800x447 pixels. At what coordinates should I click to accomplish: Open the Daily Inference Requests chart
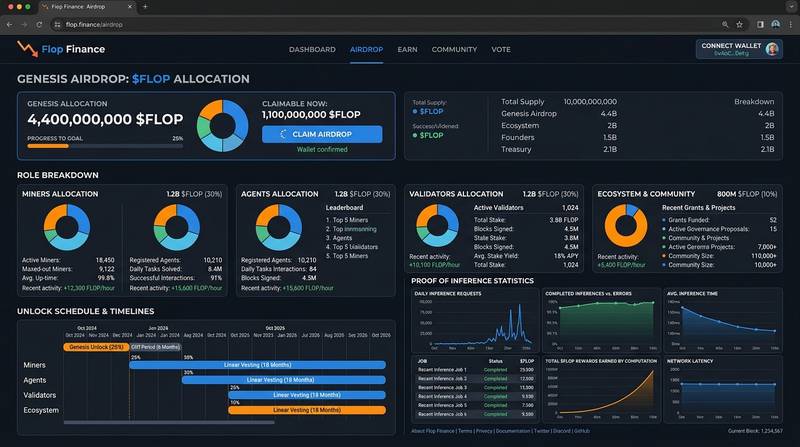pyautogui.click(x=474, y=320)
